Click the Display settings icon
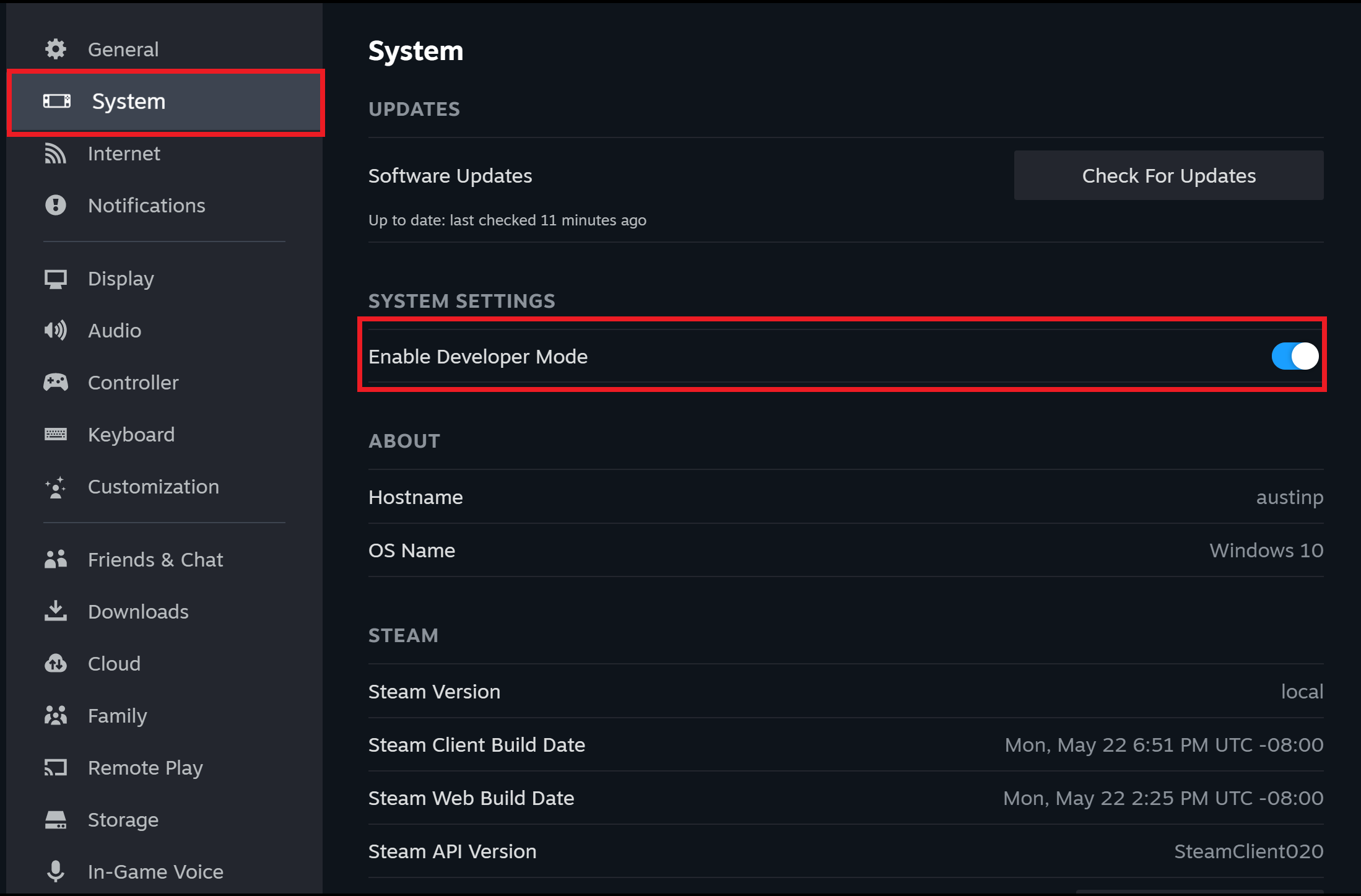1361x896 pixels. tap(56, 278)
